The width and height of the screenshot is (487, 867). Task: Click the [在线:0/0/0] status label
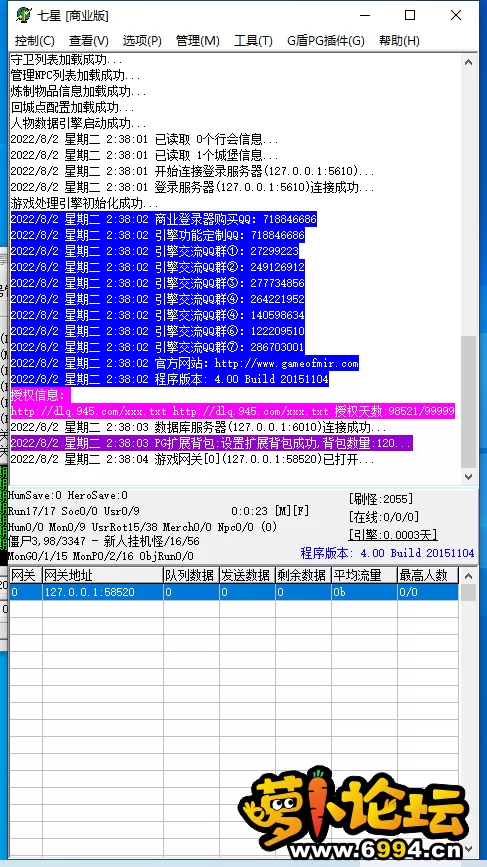click(384, 517)
